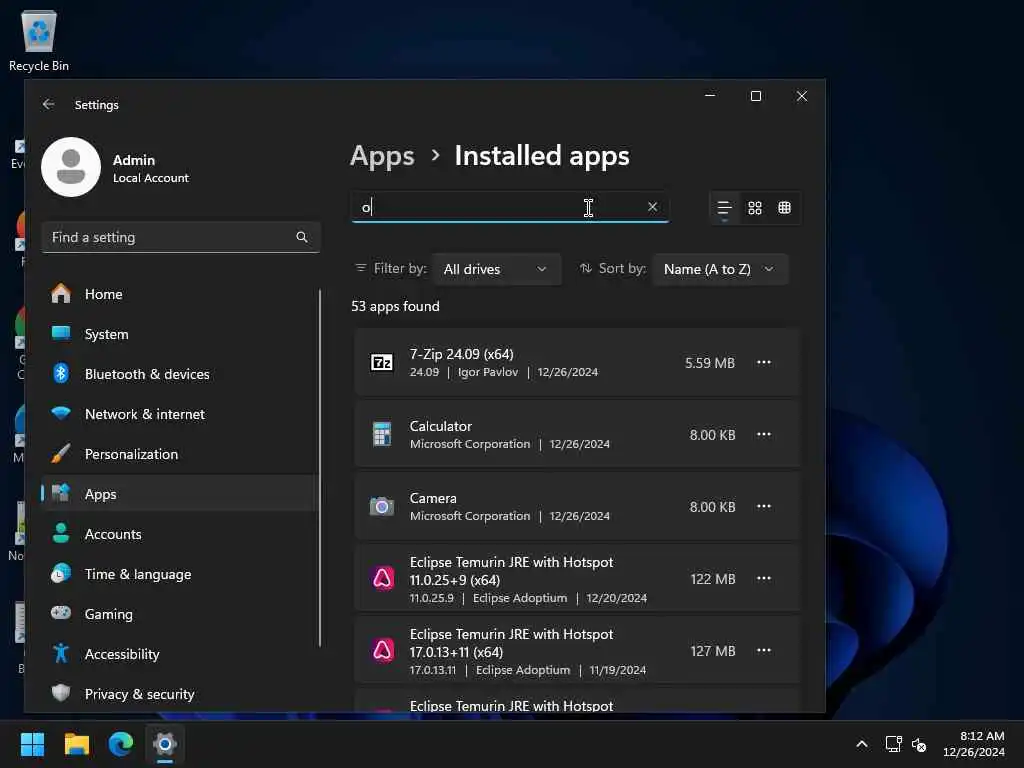Click the Installed apps heading

pos(542,156)
